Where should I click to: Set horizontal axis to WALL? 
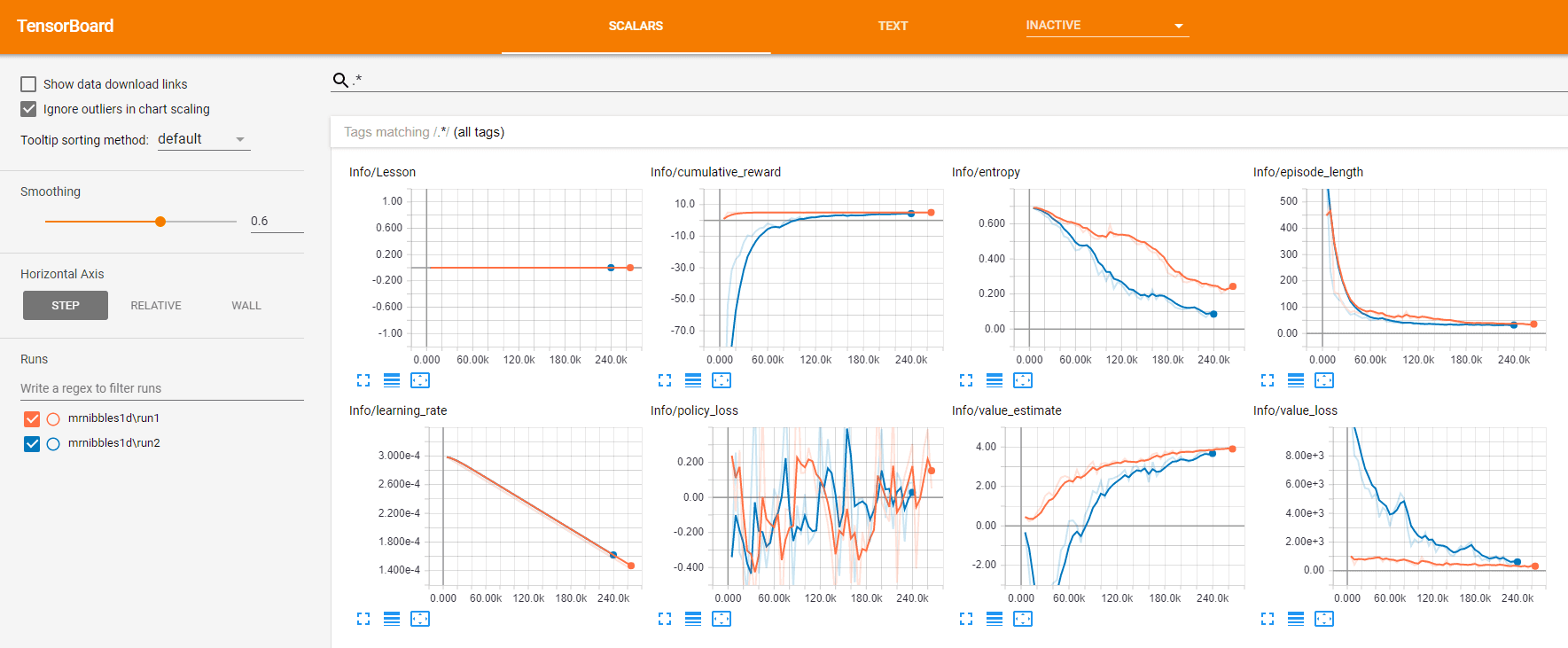(246, 306)
